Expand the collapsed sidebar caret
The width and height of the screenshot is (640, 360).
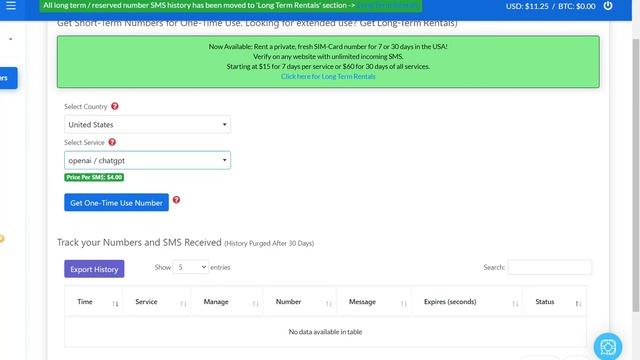(x=11, y=39)
